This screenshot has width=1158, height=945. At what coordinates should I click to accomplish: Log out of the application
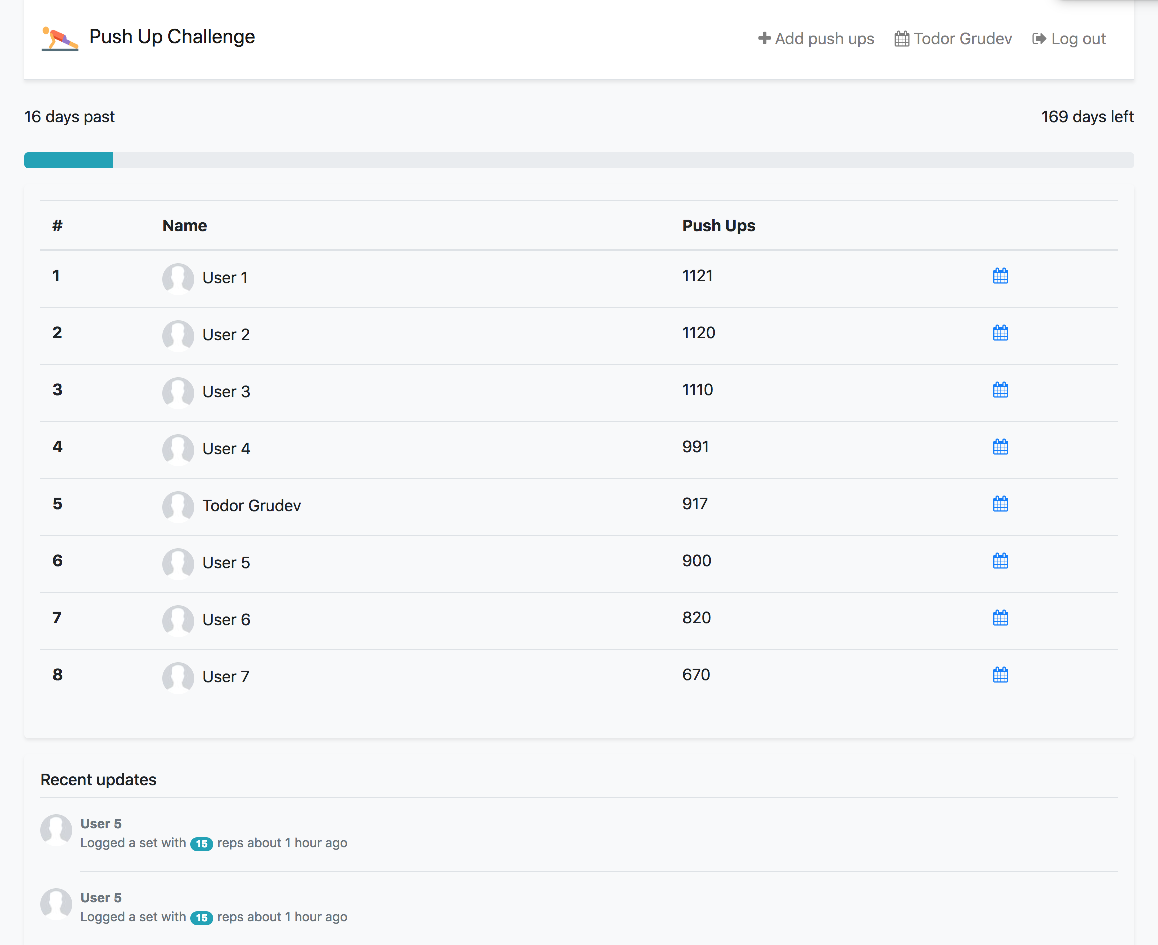(x=1069, y=39)
